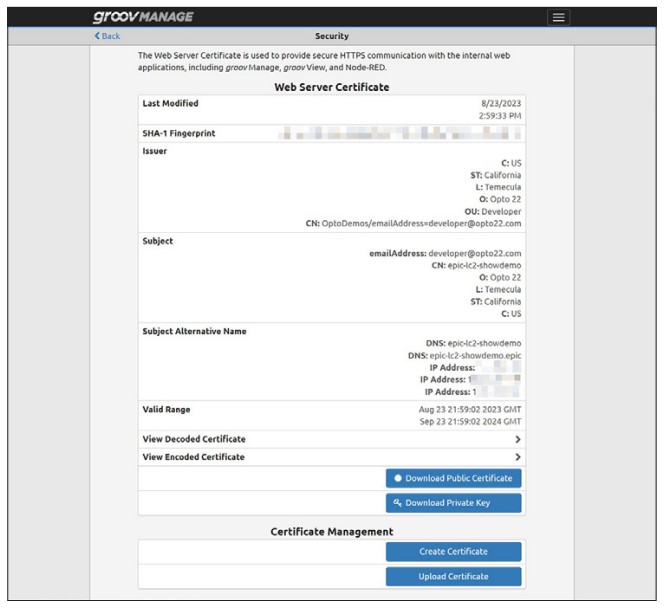Click circle icon on Download Public Certificate

tap(398, 478)
